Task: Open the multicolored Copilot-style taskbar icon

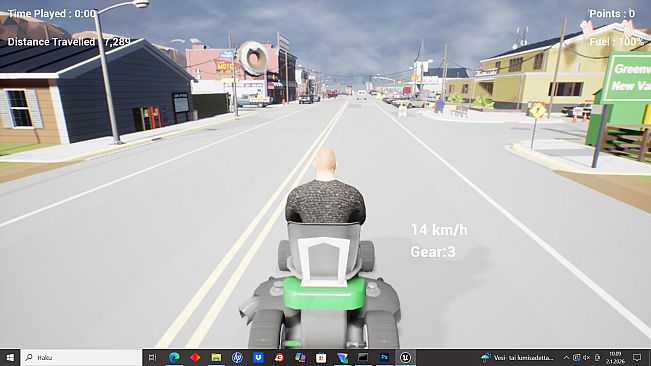Action: coord(300,357)
